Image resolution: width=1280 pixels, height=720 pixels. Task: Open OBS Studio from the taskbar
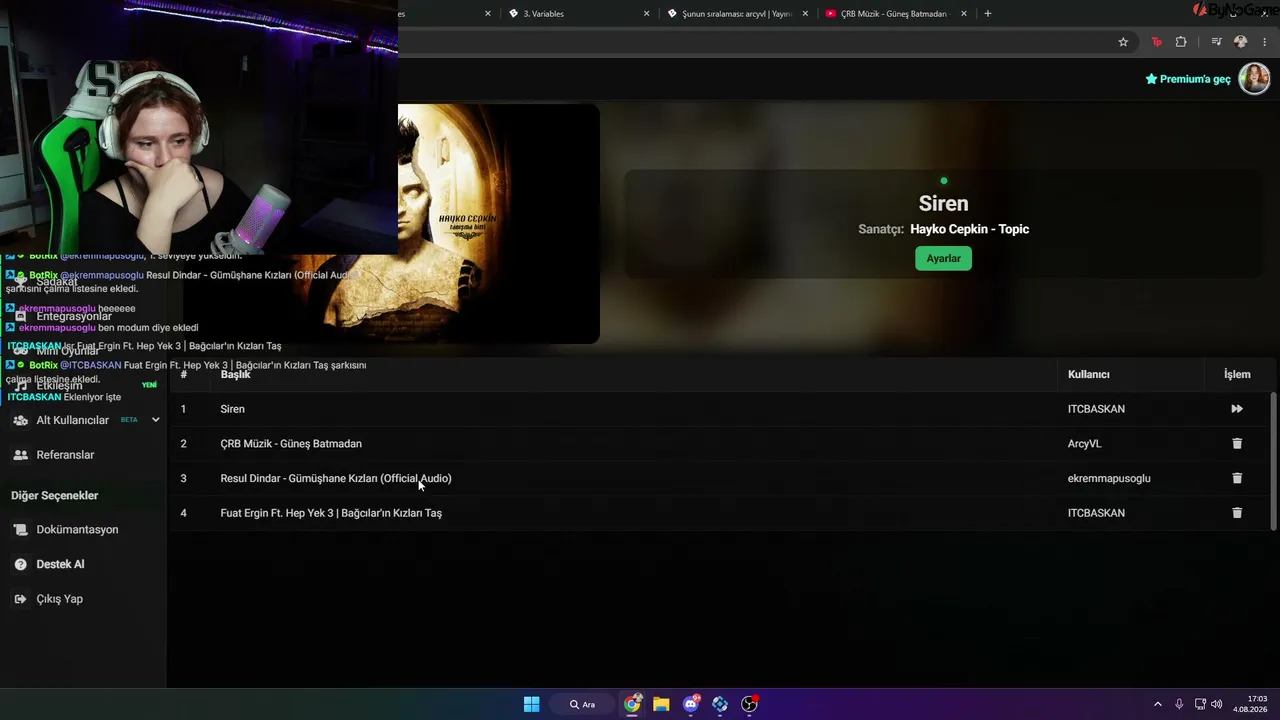click(749, 704)
